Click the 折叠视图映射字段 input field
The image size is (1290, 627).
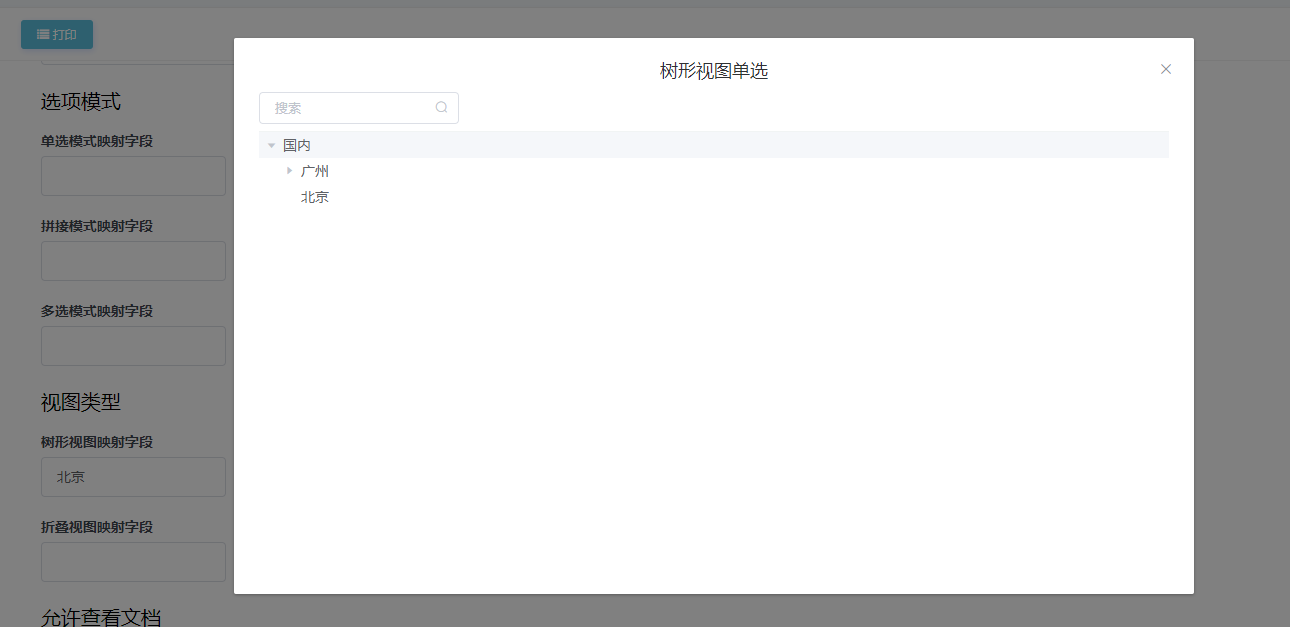[x=133, y=562]
